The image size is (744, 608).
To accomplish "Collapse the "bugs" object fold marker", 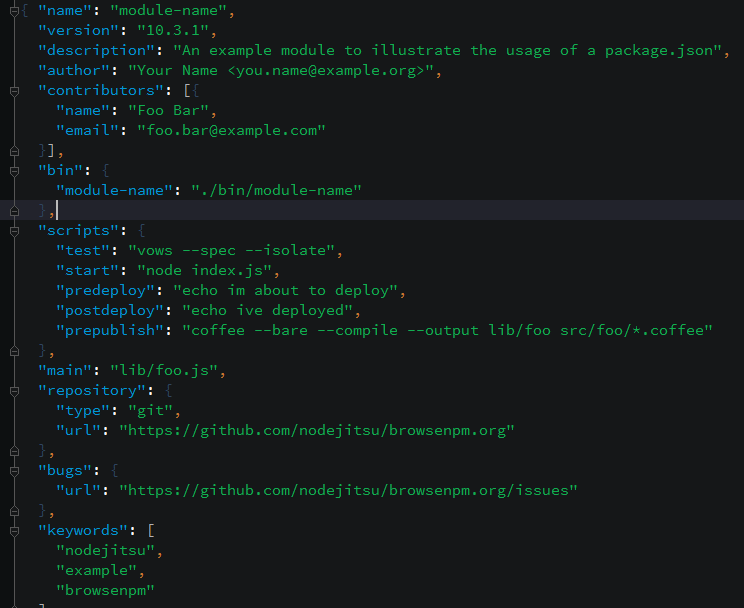I will click(14, 471).
